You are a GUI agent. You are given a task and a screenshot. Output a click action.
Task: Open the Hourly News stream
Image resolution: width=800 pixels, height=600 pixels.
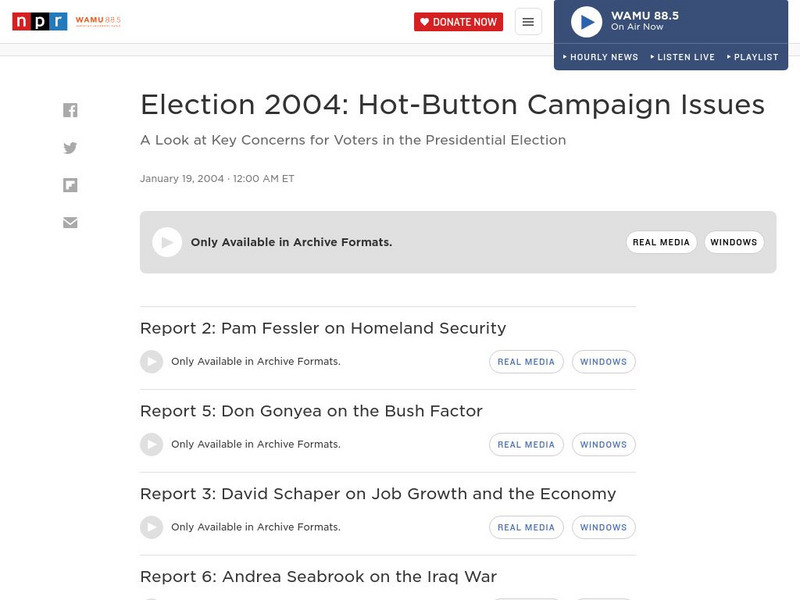tap(606, 57)
